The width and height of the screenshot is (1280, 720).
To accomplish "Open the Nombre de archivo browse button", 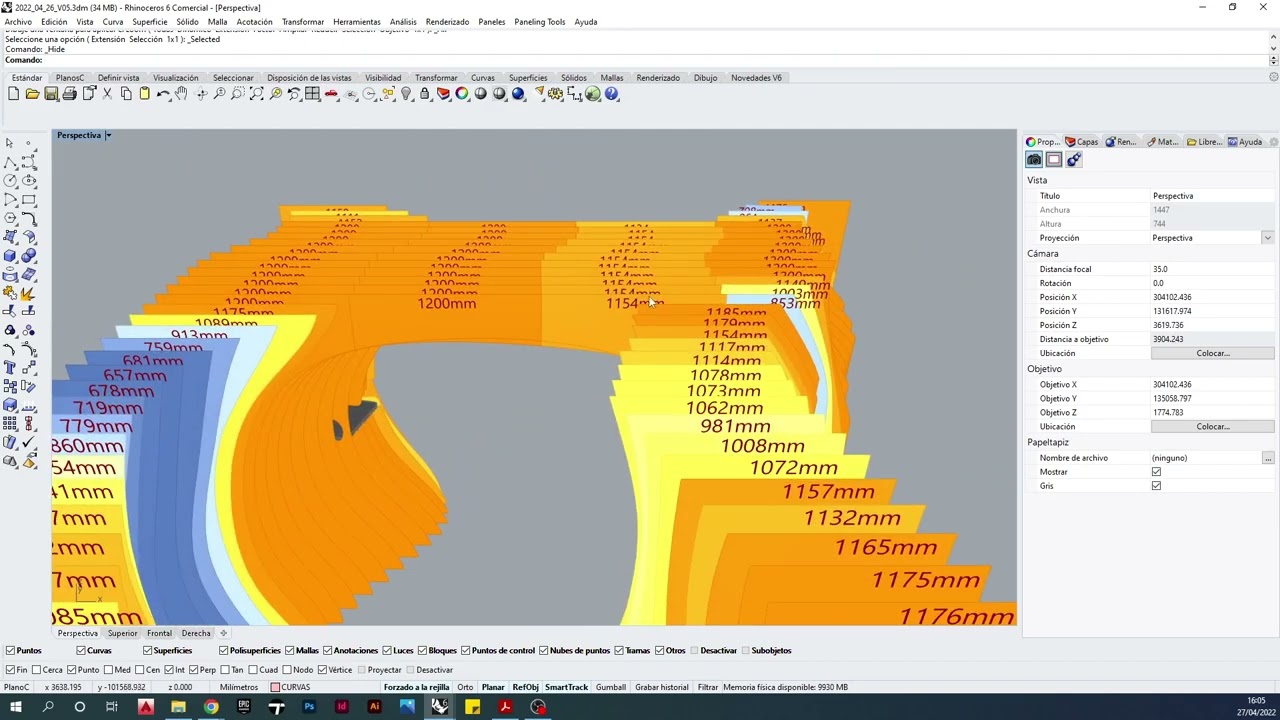I will (x=1267, y=458).
